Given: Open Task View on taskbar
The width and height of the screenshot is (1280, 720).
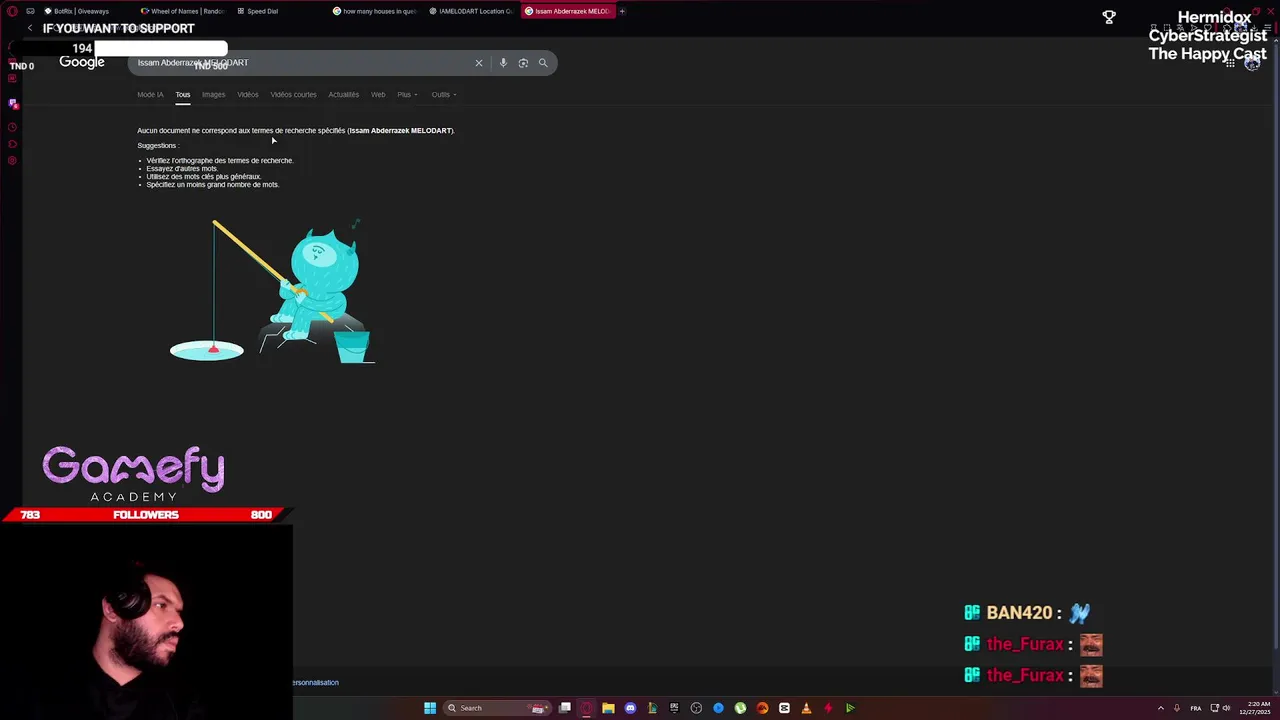Looking at the screenshot, I should coord(565,708).
